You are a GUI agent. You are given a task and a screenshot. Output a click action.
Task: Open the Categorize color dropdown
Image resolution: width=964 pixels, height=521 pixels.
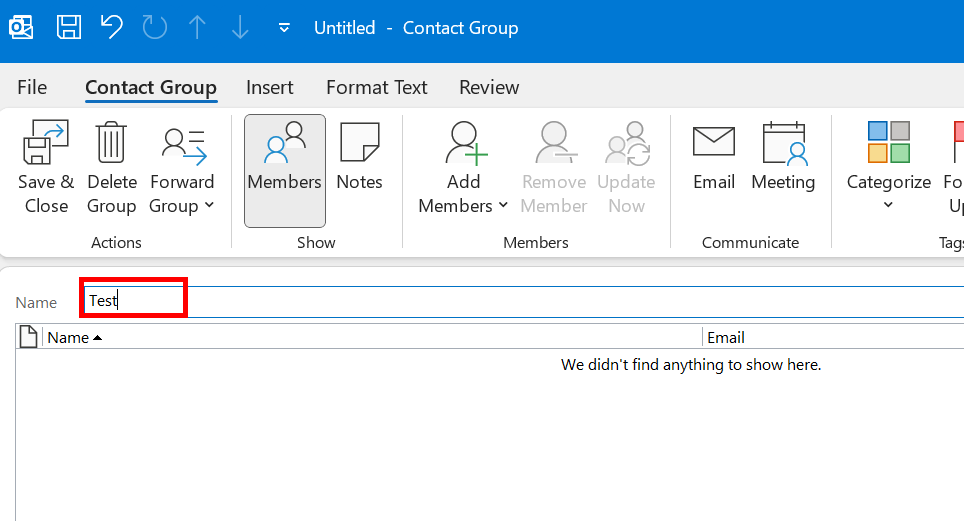(x=888, y=166)
